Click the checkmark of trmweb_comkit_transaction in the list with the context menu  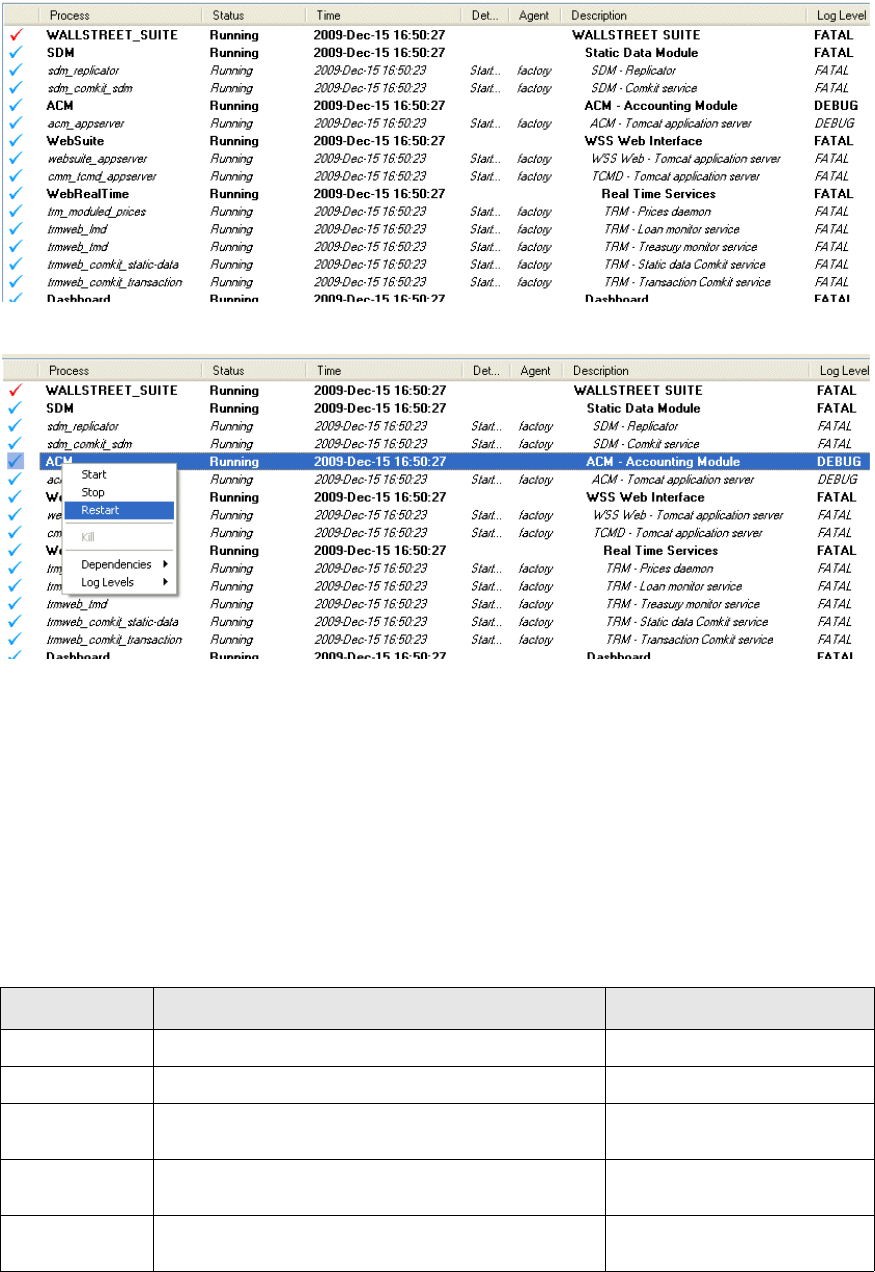point(15,640)
